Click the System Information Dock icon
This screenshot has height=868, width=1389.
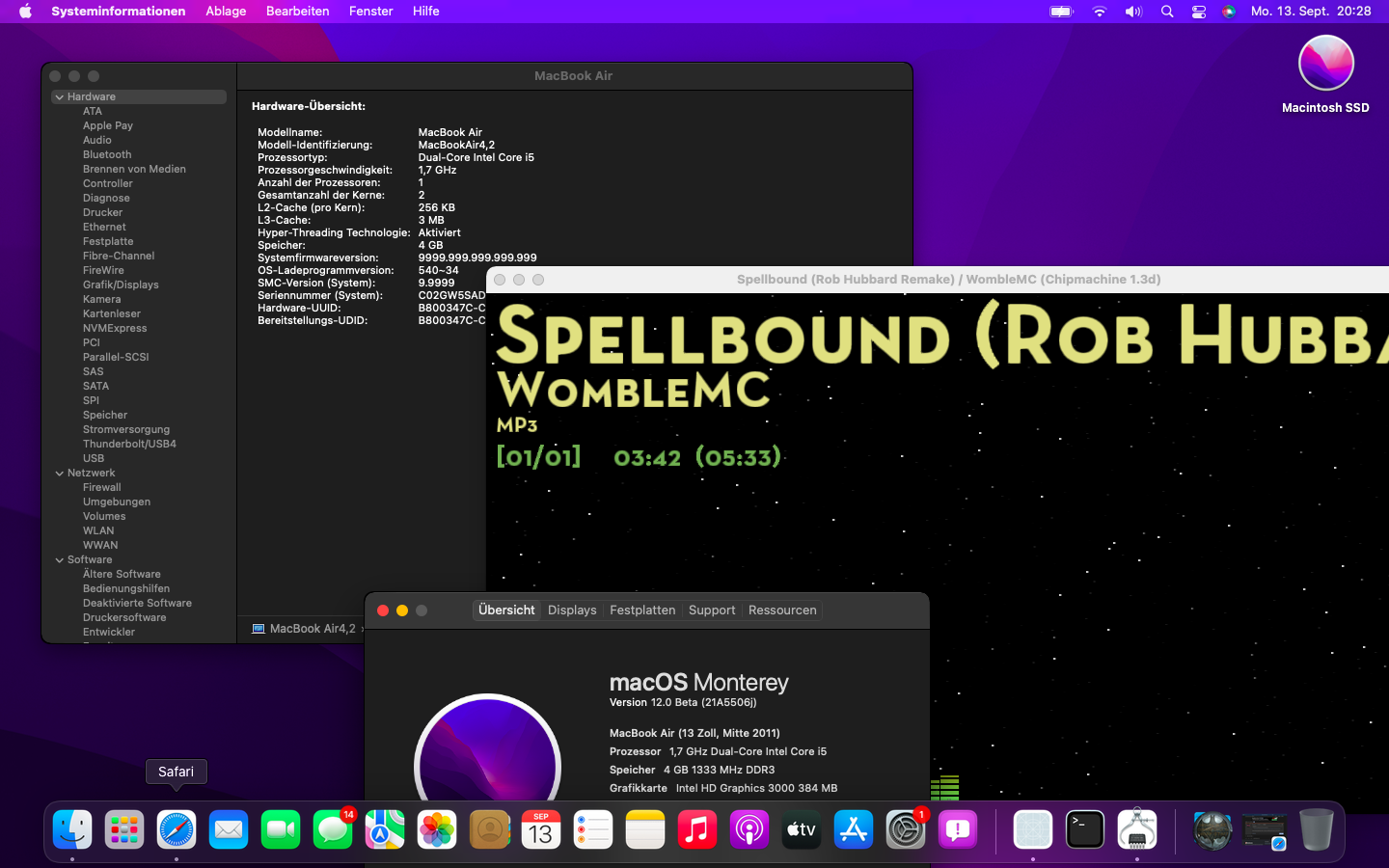click(1137, 829)
